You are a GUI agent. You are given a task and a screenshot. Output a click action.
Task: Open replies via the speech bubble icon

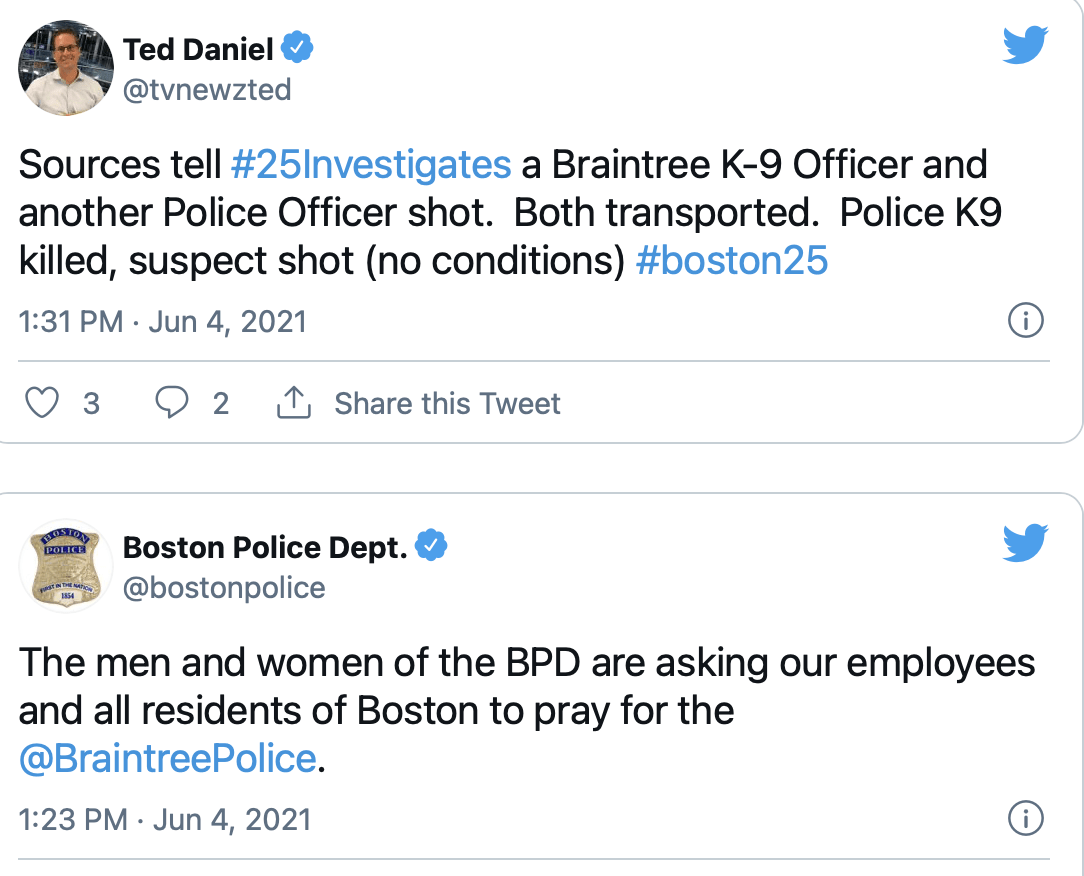point(171,402)
